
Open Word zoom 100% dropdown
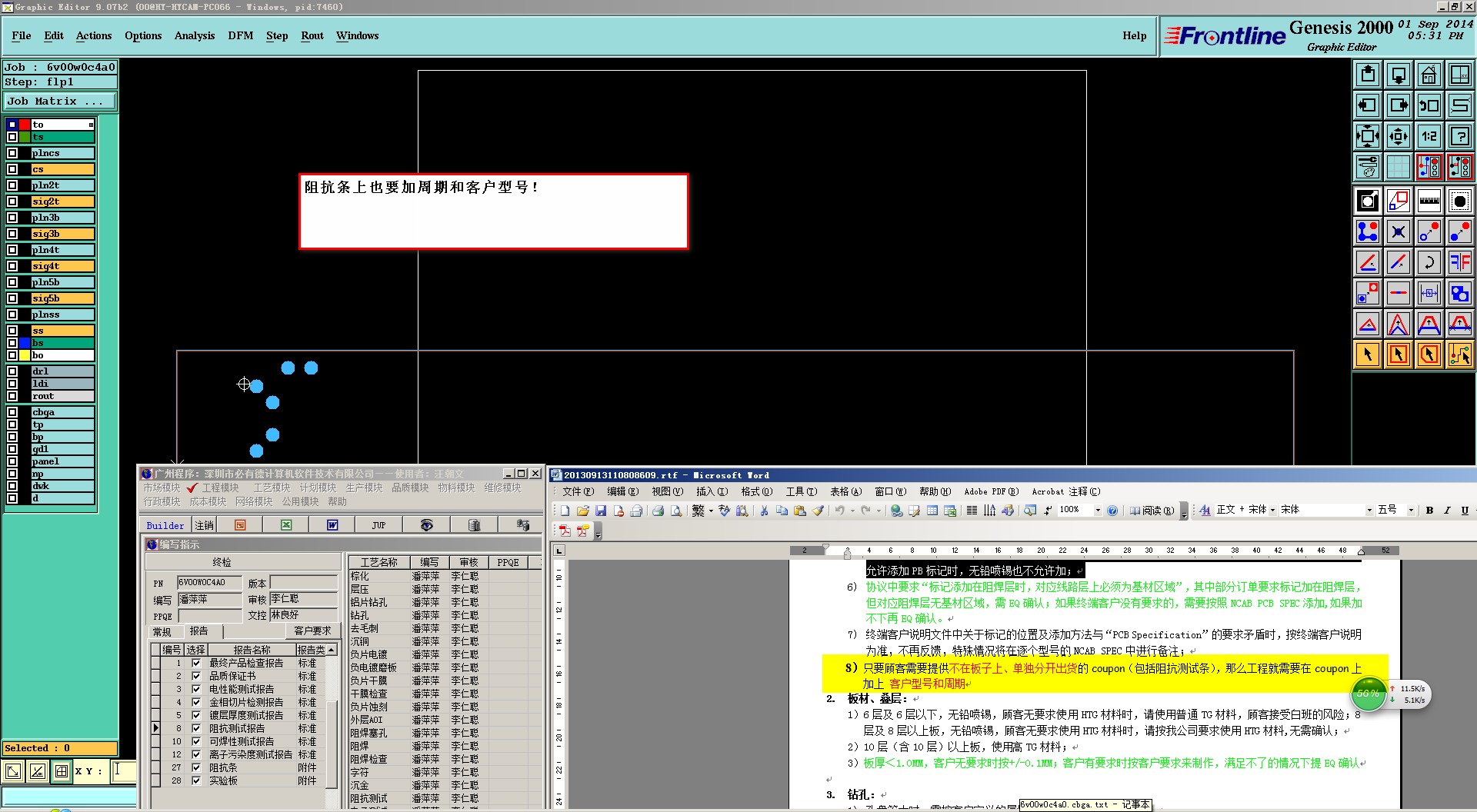(1098, 511)
